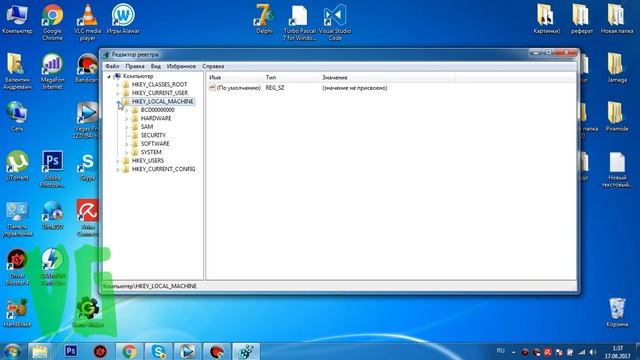
Task: Open the Файл menu
Action: (x=112, y=66)
